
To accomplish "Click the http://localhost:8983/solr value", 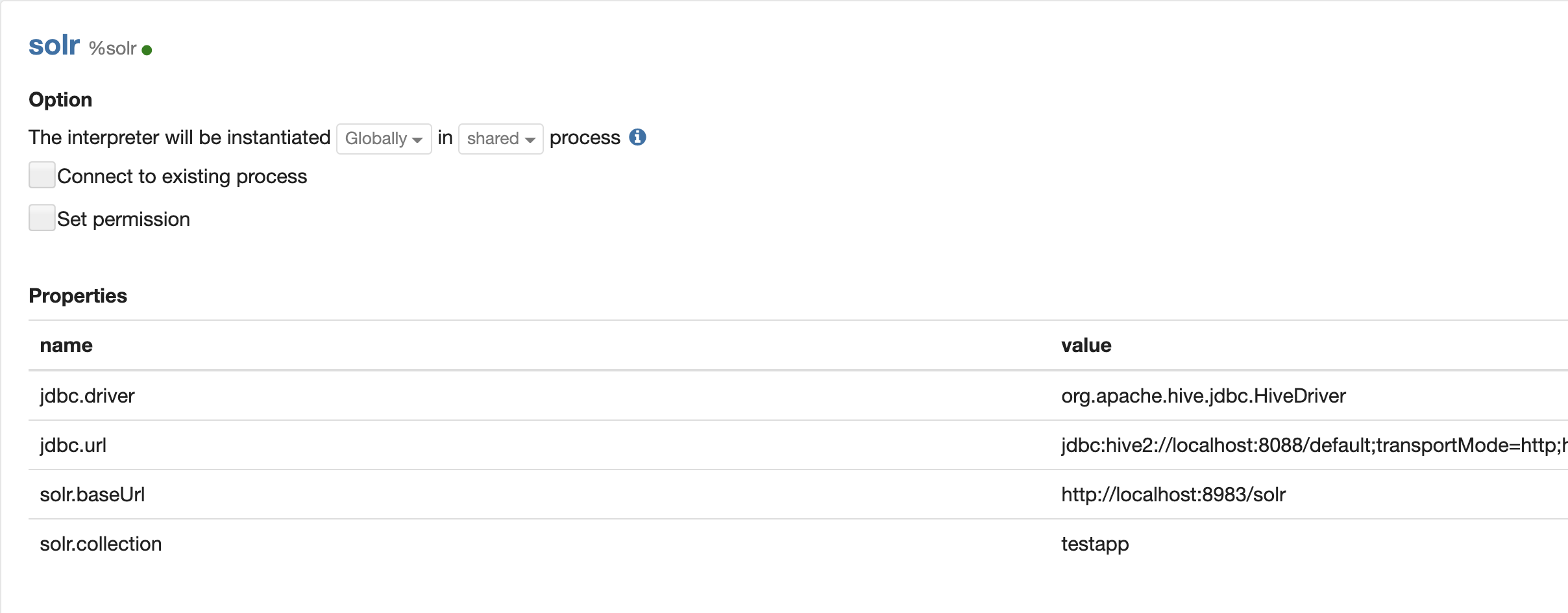I will [x=1173, y=494].
